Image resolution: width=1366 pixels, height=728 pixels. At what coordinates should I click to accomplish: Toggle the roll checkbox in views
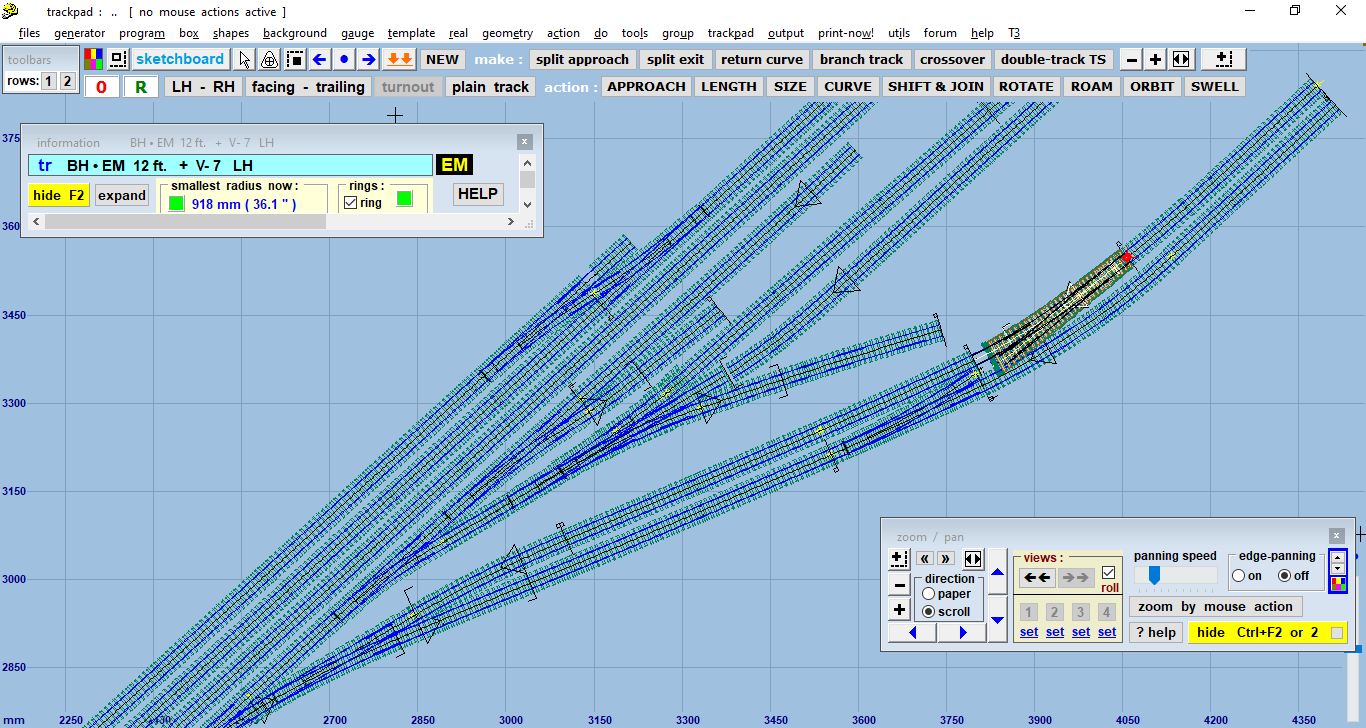[x=1108, y=573]
